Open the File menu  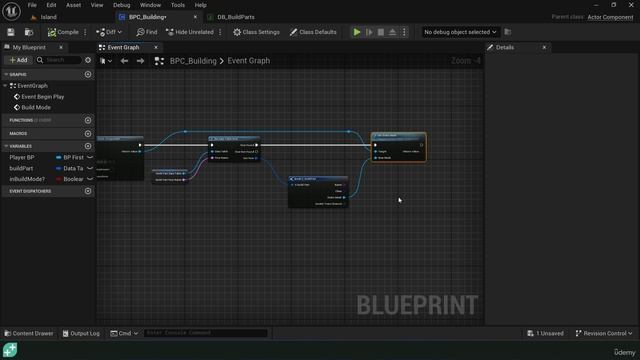click(x=32, y=5)
